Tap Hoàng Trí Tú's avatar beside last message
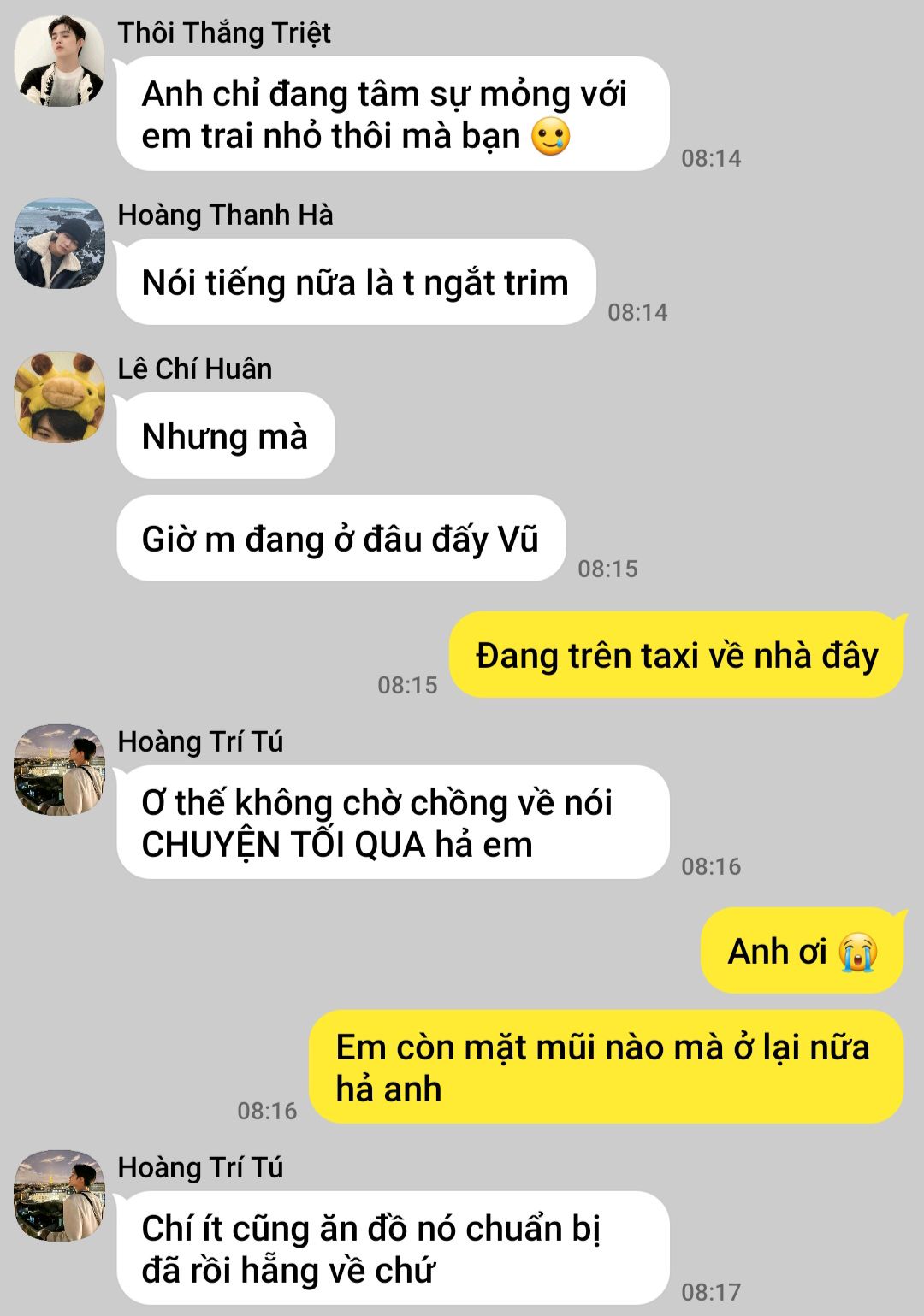The height and width of the screenshot is (1316, 924). 59,1196
